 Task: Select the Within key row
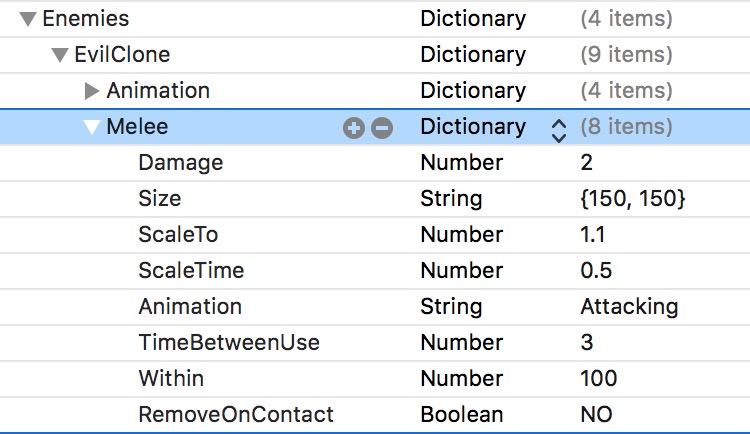pos(171,379)
